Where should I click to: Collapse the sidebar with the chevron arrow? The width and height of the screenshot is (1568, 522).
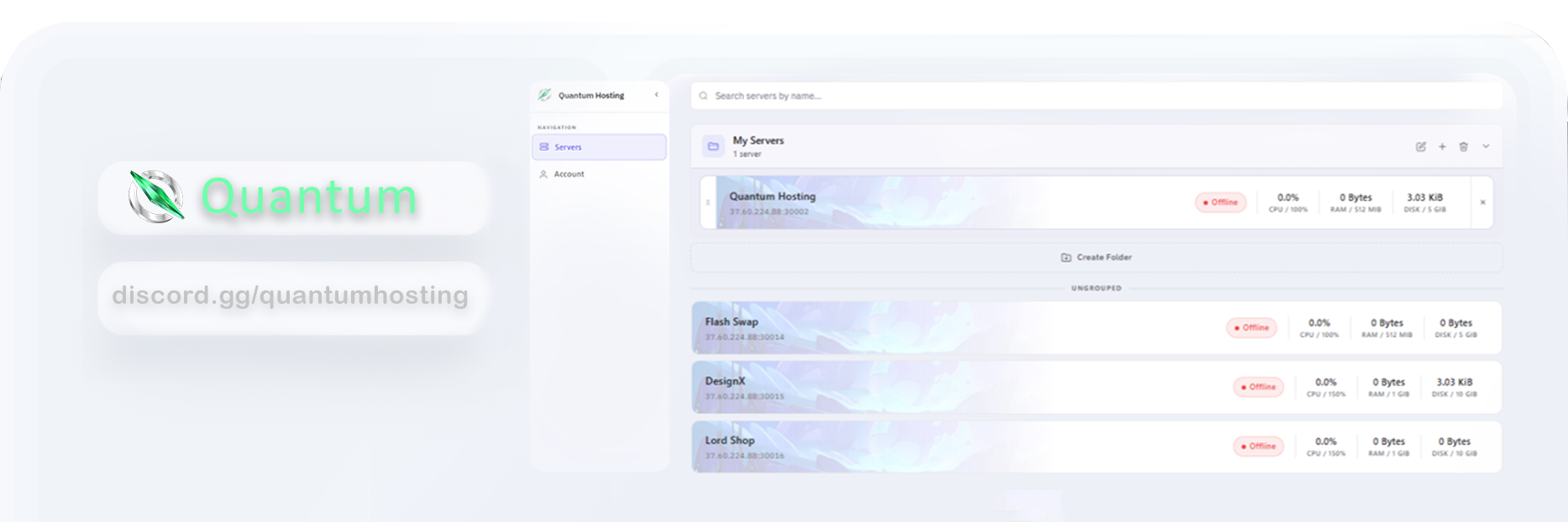[657, 95]
